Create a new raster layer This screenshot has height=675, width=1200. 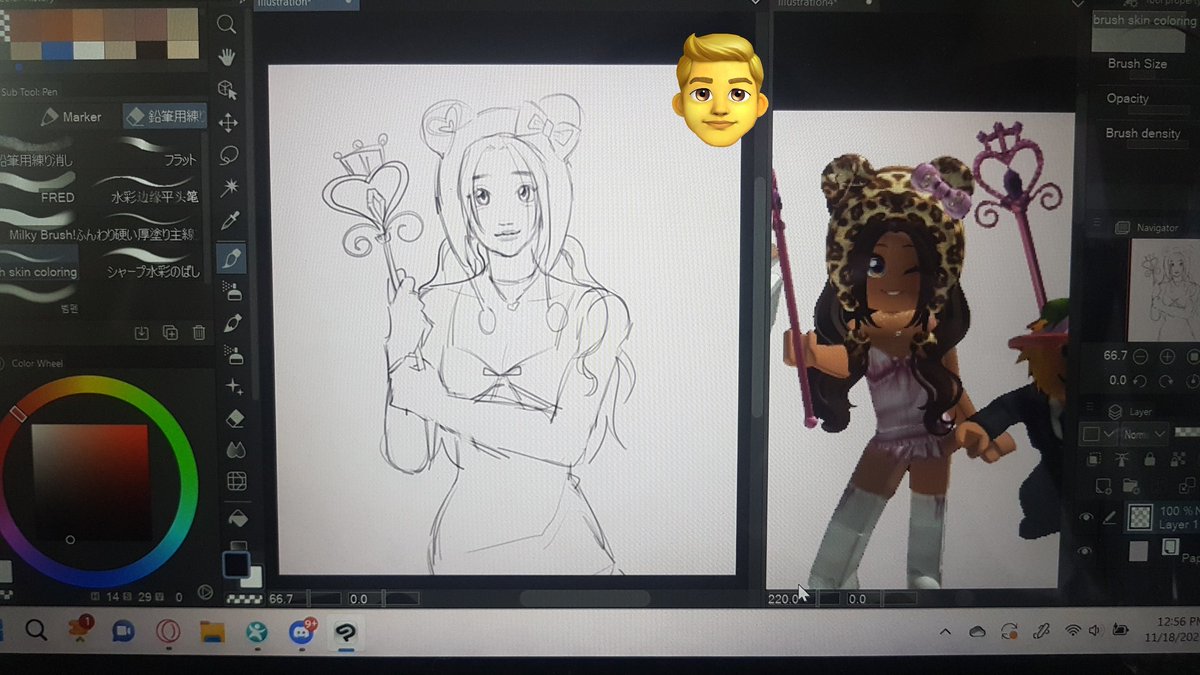pos(1103,486)
